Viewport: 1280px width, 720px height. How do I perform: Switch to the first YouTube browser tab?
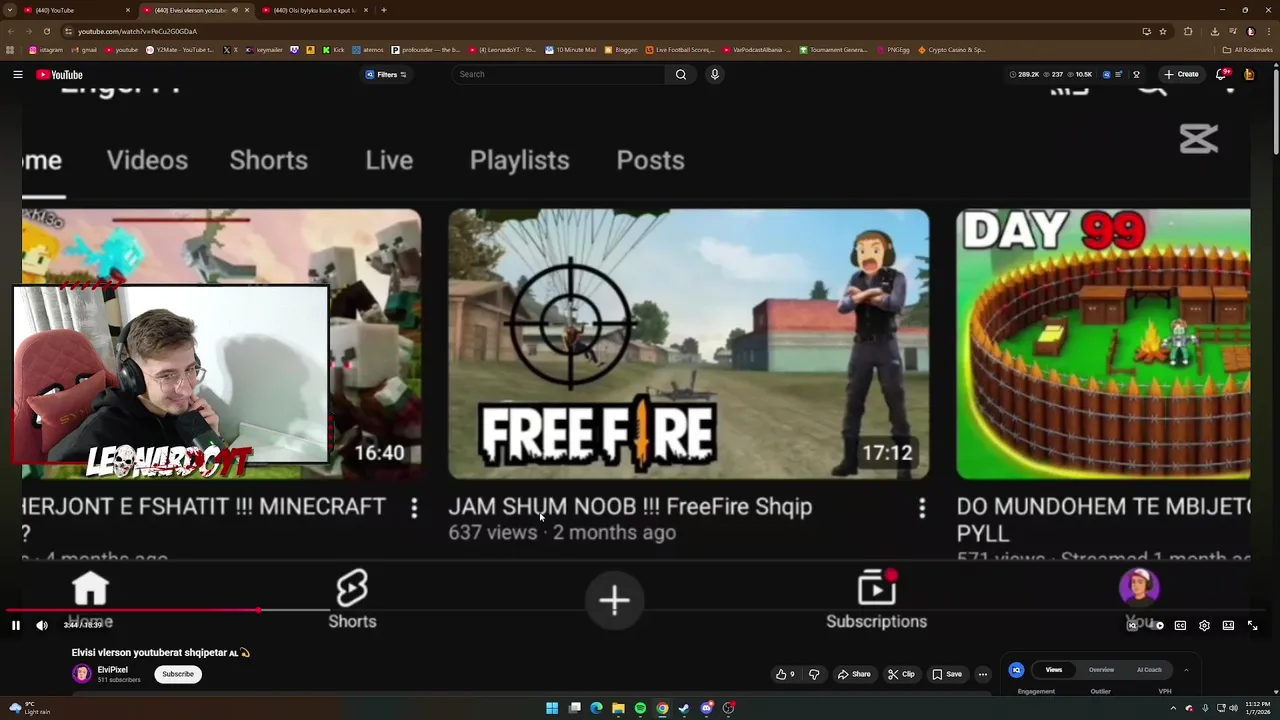78,10
